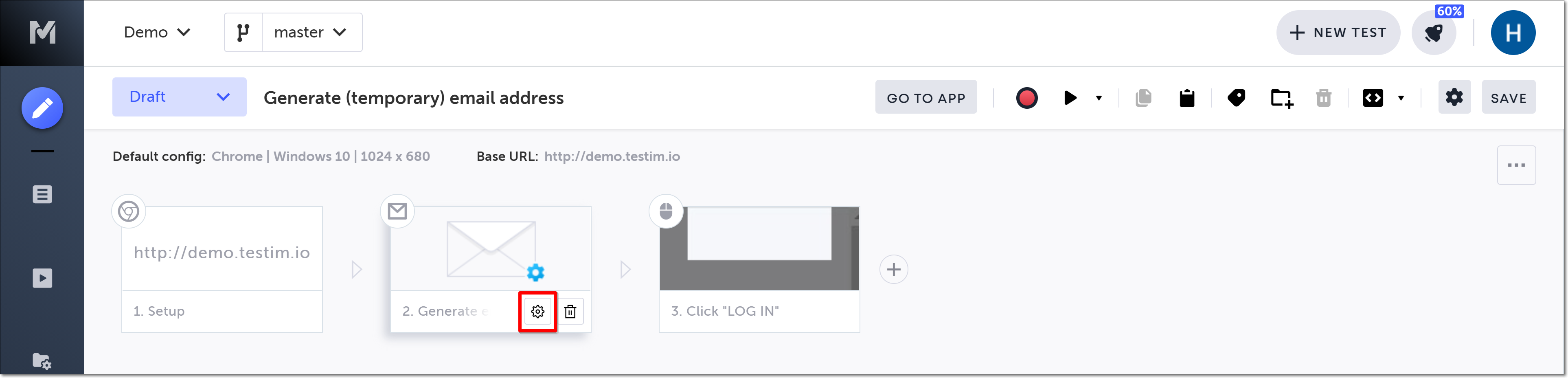Click the red Record button
Viewport: 1568px width, 378px height.
[x=1026, y=98]
